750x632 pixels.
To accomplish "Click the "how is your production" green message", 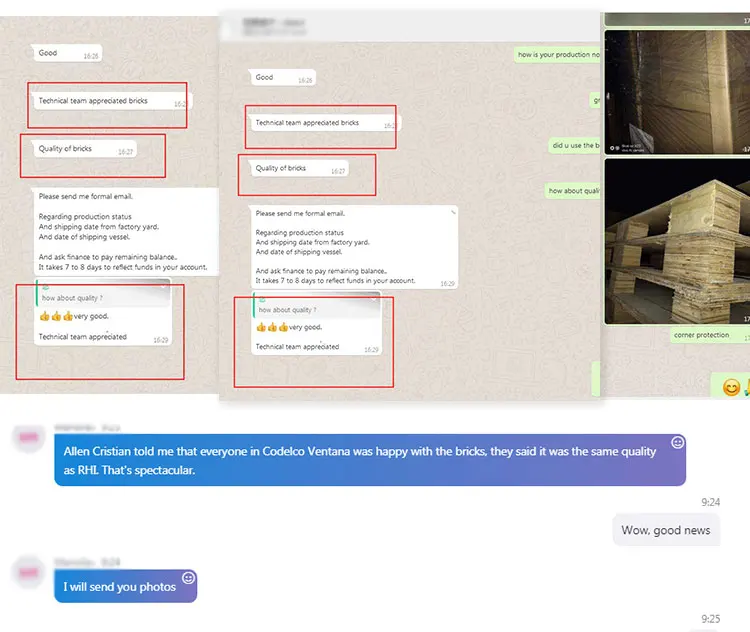I will tap(558, 55).
